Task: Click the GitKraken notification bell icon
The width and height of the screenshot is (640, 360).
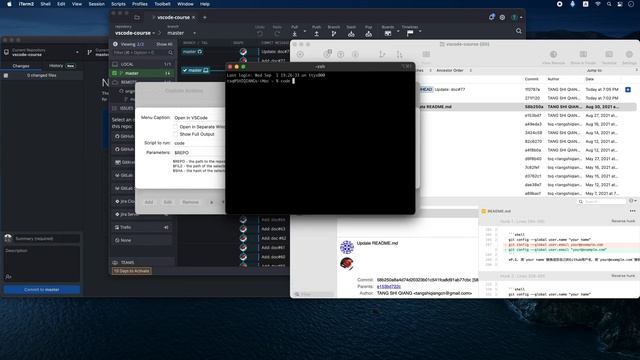Action: click(491, 17)
